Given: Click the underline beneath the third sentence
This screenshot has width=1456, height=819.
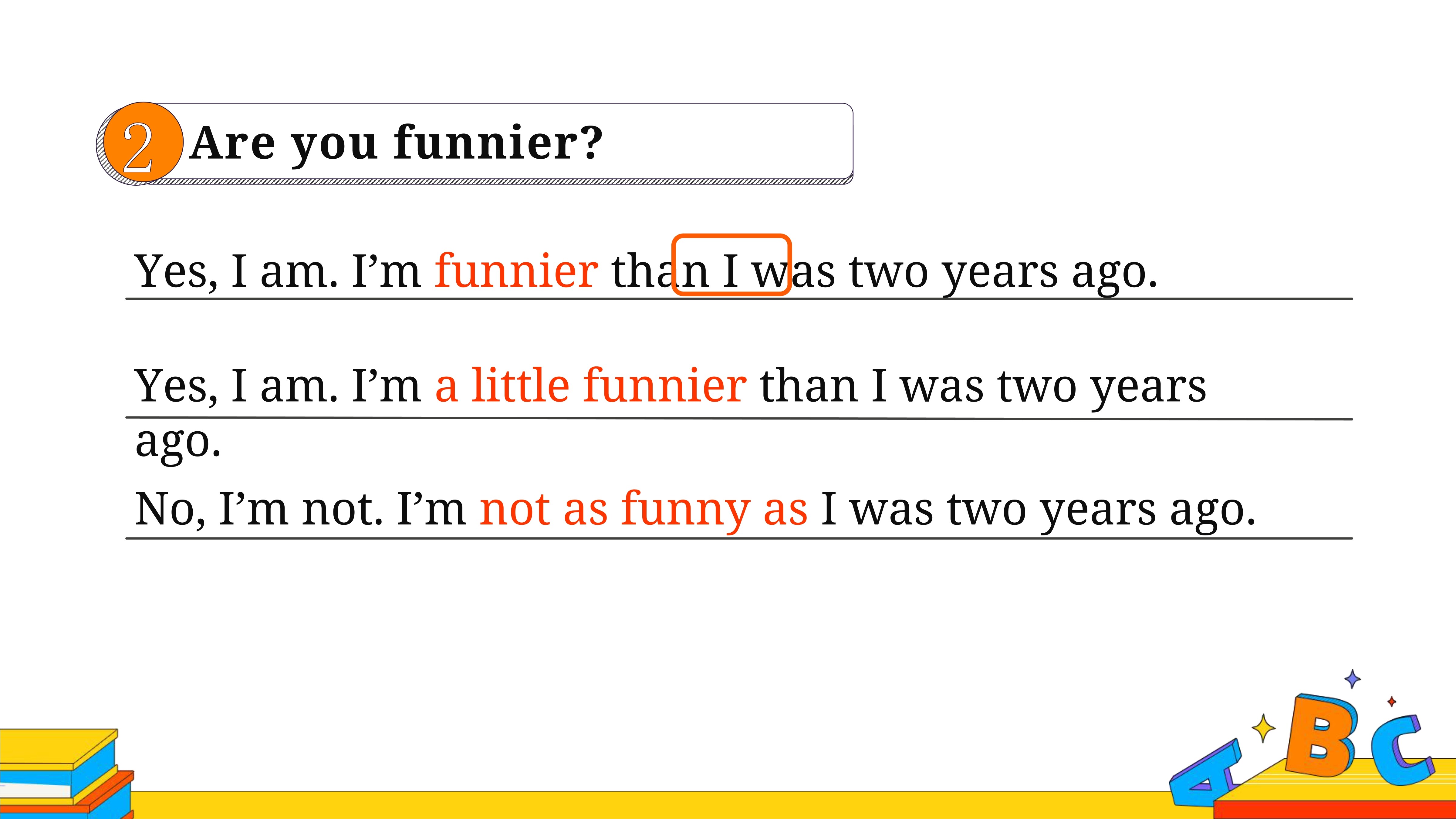Looking at the screenshot, I should (739, 539).
